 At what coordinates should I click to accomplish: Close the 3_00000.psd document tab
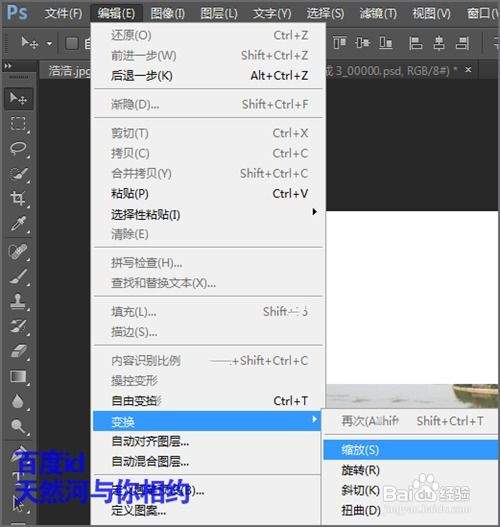click(x=468, y=70)
